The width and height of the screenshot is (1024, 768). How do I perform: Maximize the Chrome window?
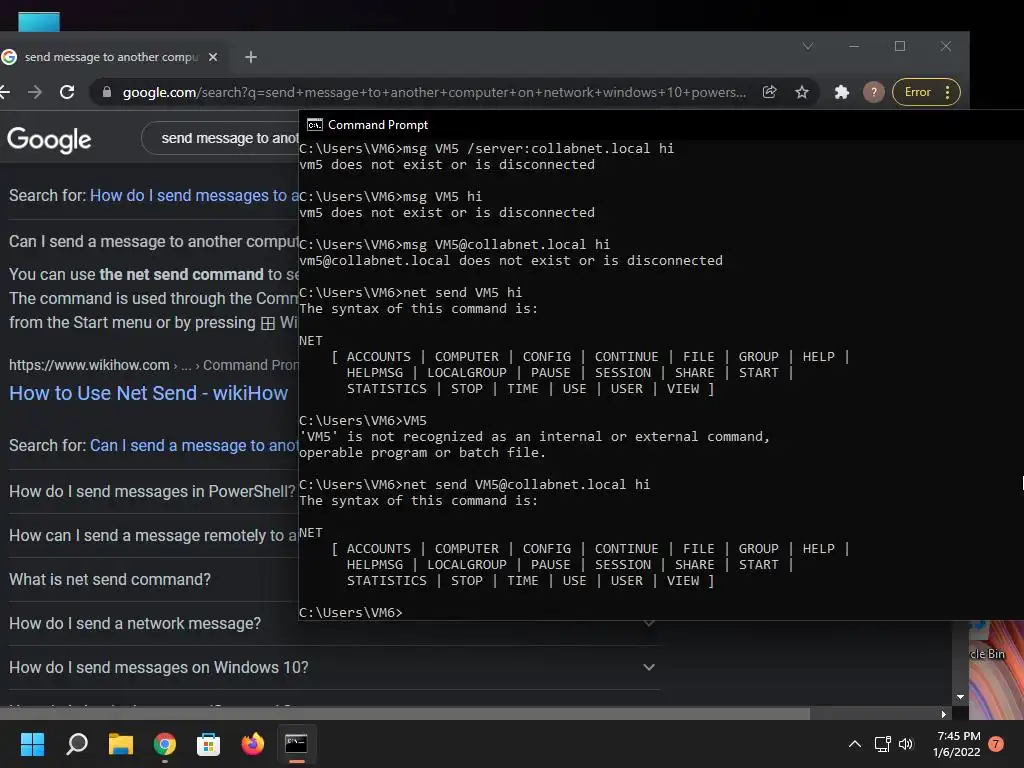click(900, 46)
